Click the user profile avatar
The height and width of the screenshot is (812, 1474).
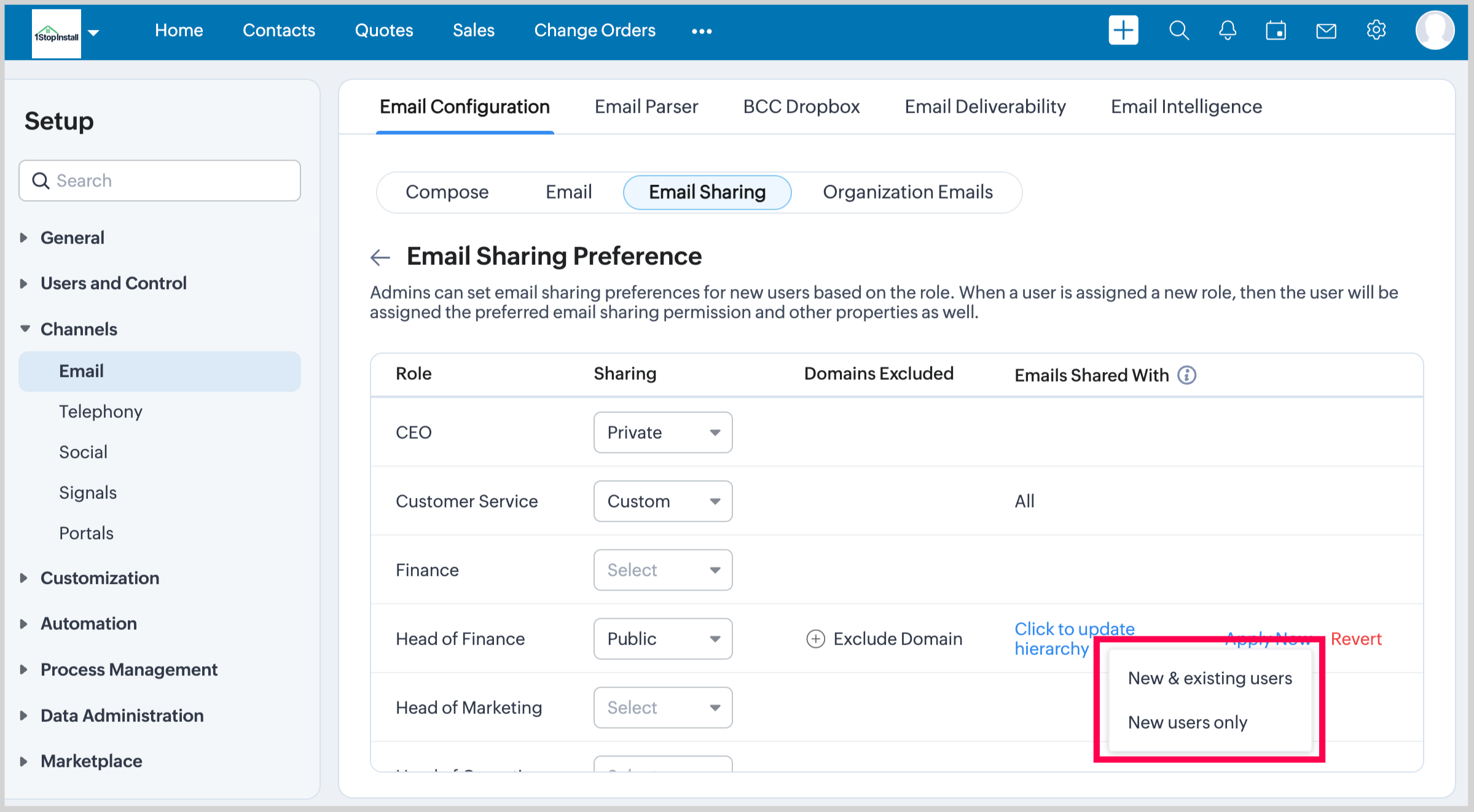coord(1434,31)
